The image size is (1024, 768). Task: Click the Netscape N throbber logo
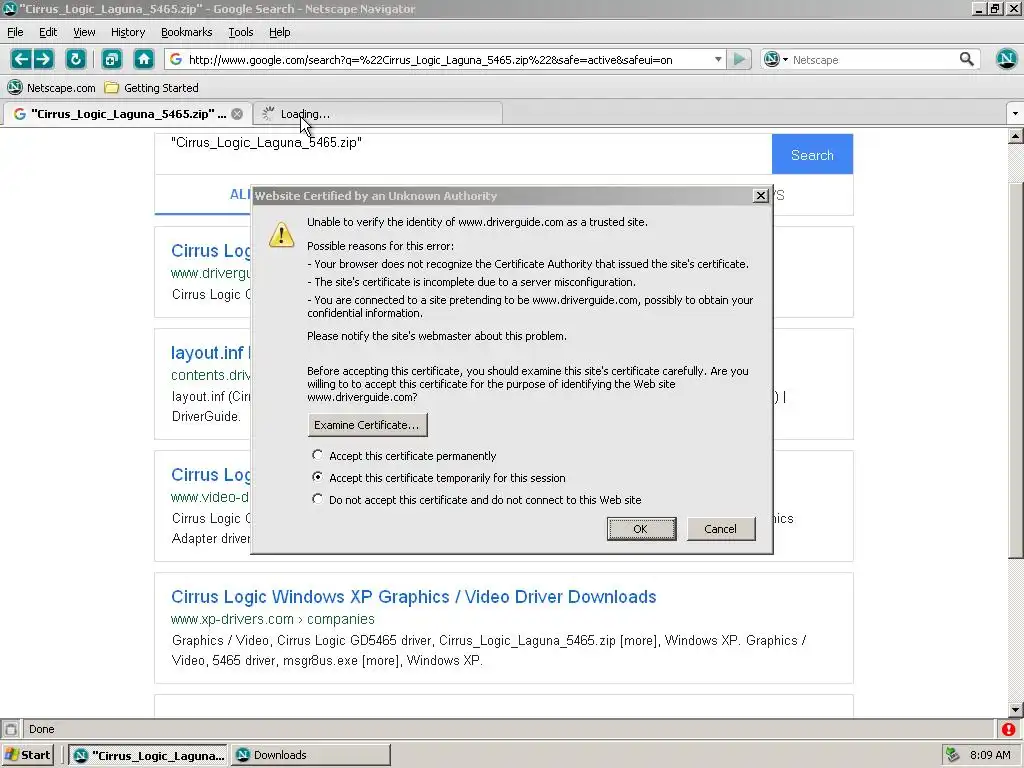click(1006, 59)
